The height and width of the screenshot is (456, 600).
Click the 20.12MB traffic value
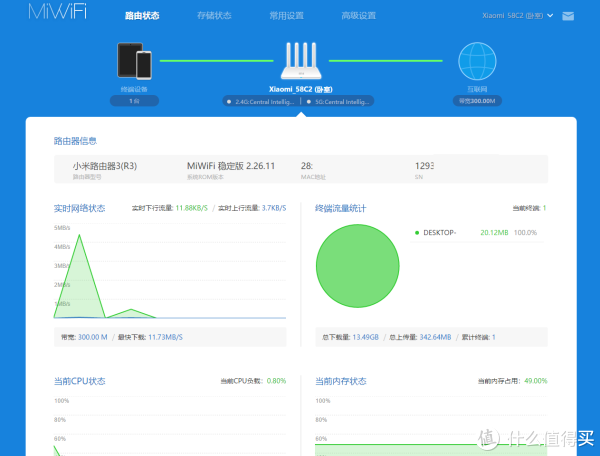pyautogui.click(x=494, y=233)
